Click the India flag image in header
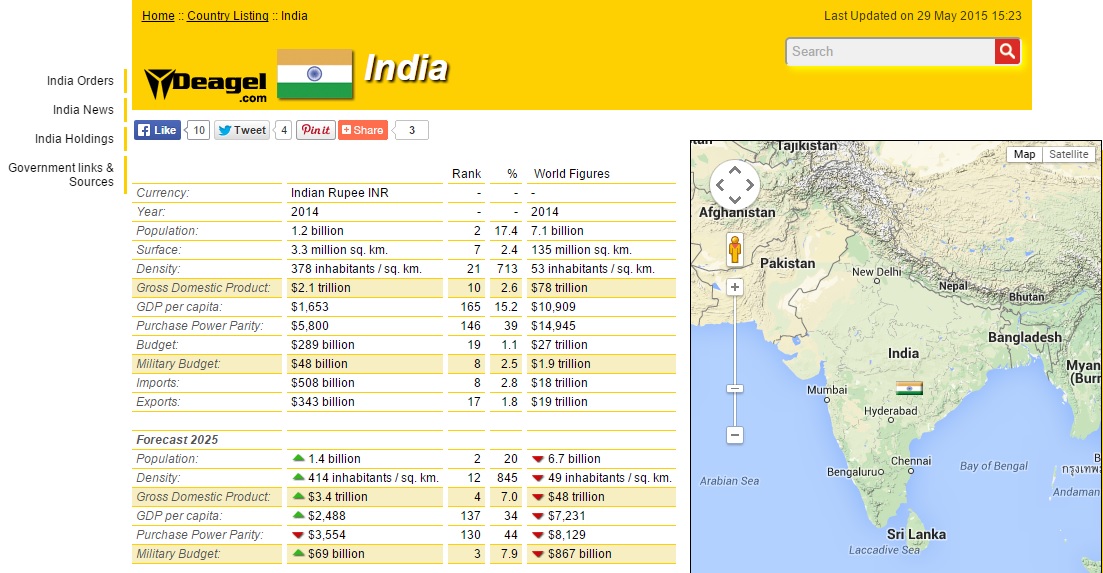The image size is (1103, 573). pos(314,74)
